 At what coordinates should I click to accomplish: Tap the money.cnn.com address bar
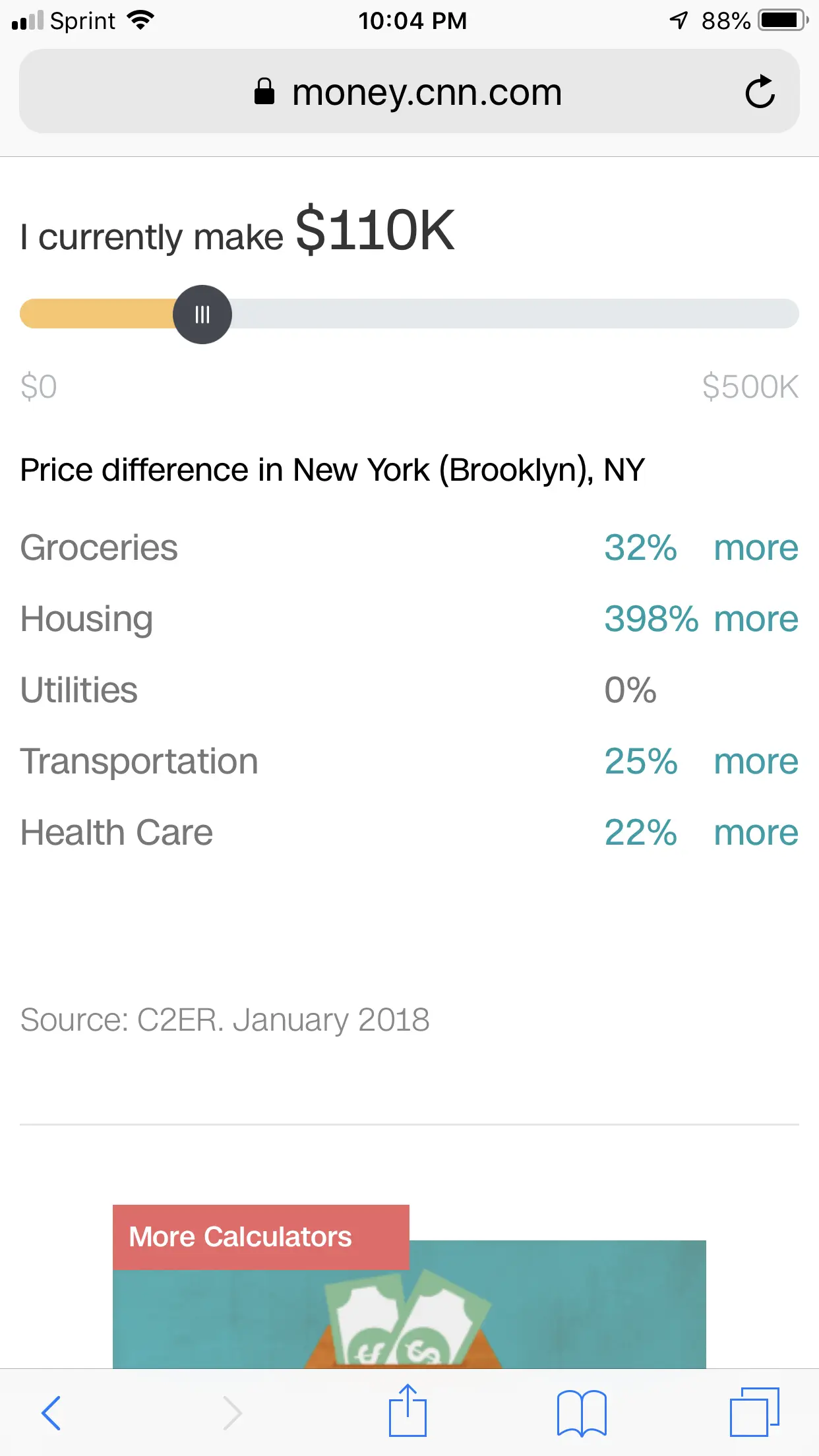pyautogui.click(x=426, y=92)
